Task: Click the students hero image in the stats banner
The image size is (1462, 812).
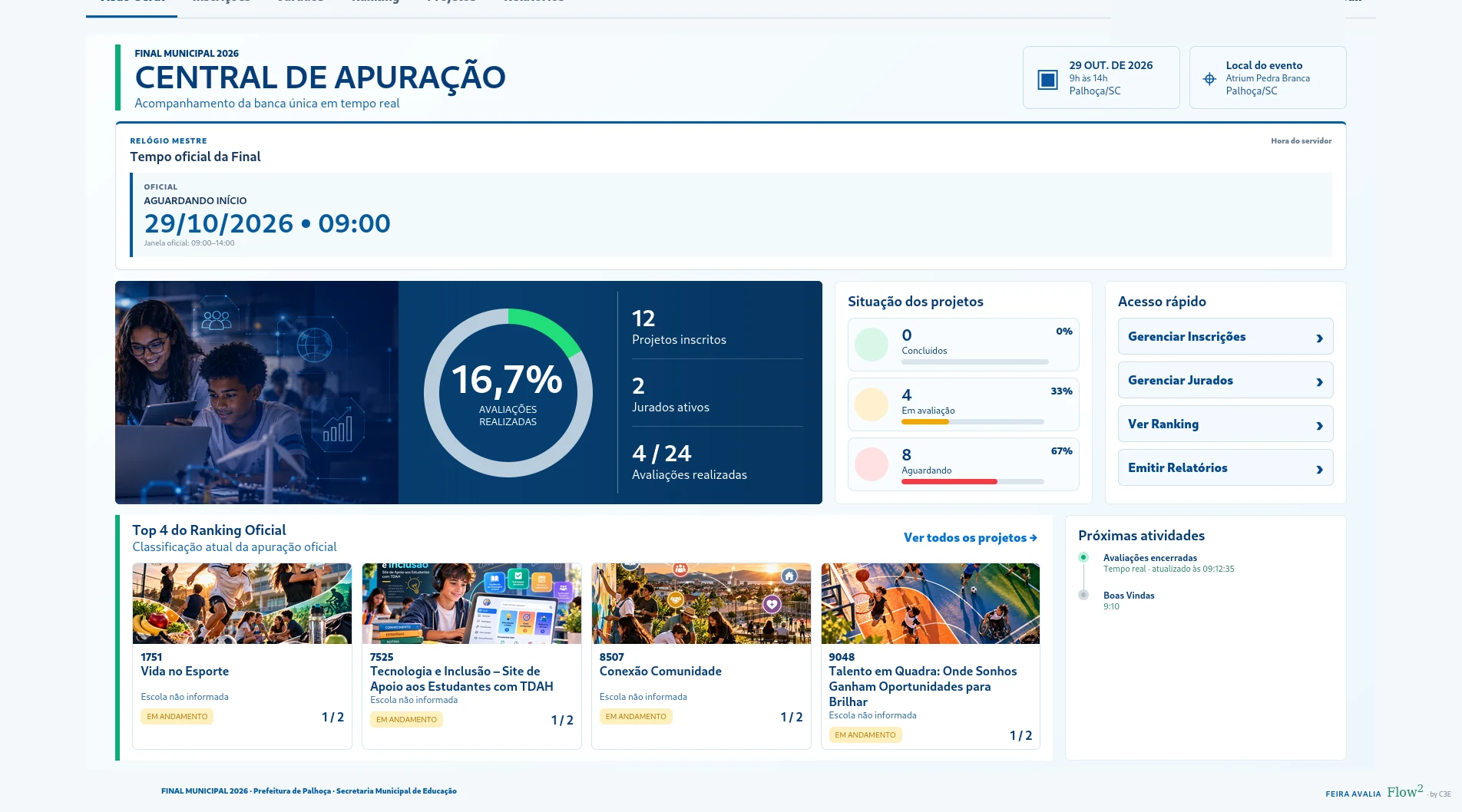Action: point(256,393)
